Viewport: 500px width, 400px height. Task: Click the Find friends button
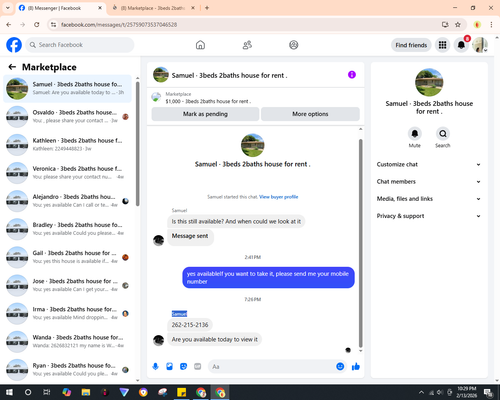tap(411, 45)
